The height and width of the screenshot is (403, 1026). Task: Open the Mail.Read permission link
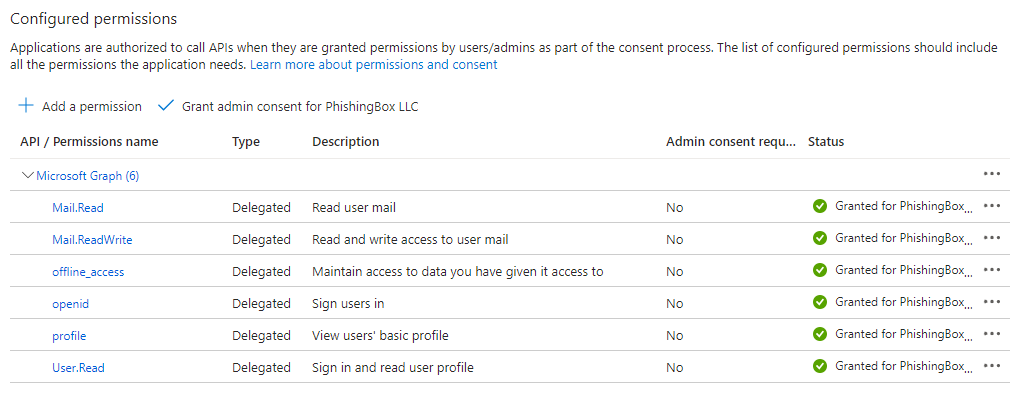[x=78, y=207]
